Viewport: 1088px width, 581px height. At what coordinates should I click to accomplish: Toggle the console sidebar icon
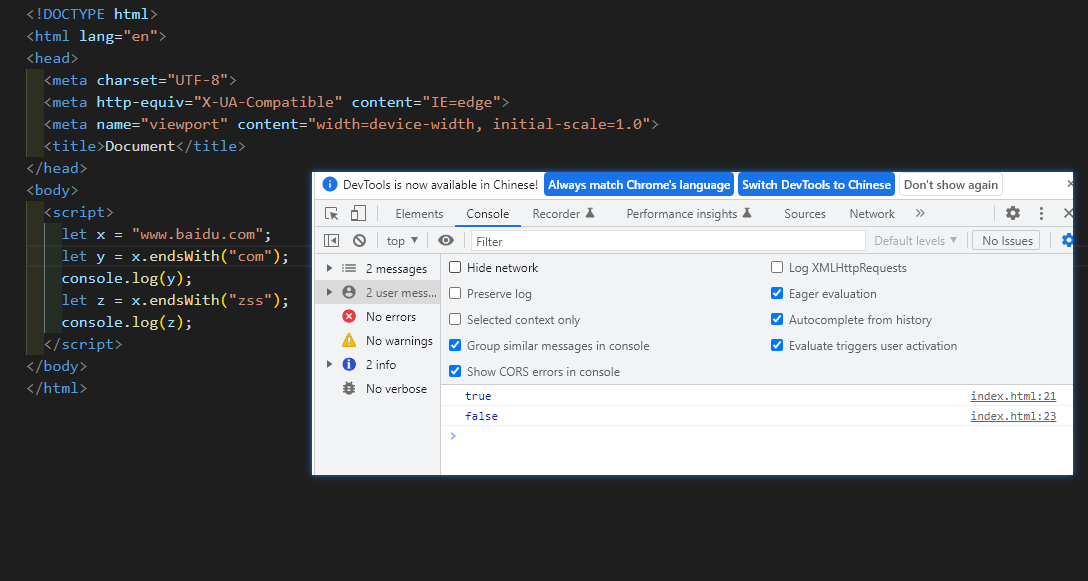point(332,241)
